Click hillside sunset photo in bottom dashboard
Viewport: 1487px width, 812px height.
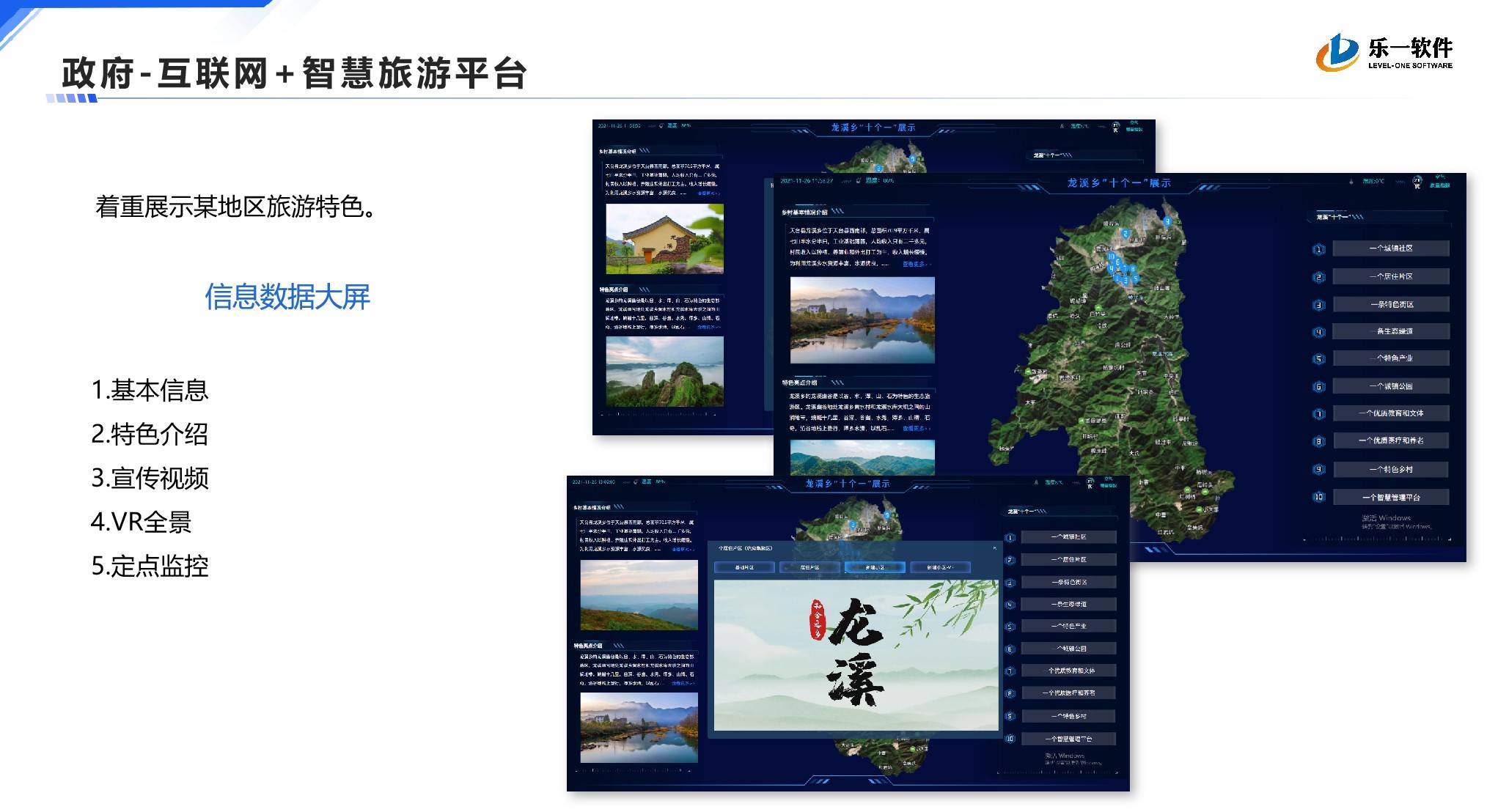tap(639, 596)
